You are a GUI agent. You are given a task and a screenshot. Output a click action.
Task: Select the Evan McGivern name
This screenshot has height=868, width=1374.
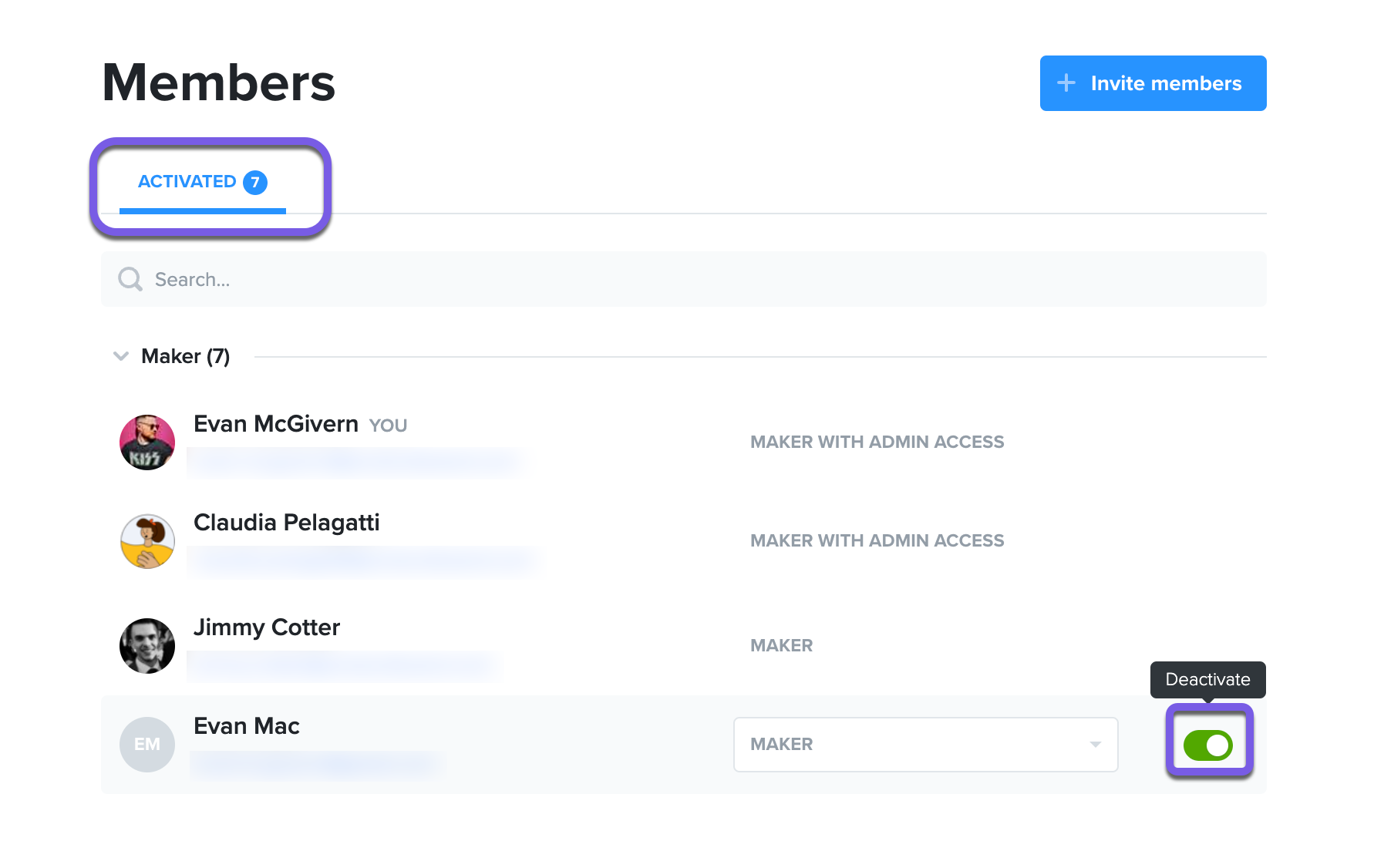(x=276, y=424)
